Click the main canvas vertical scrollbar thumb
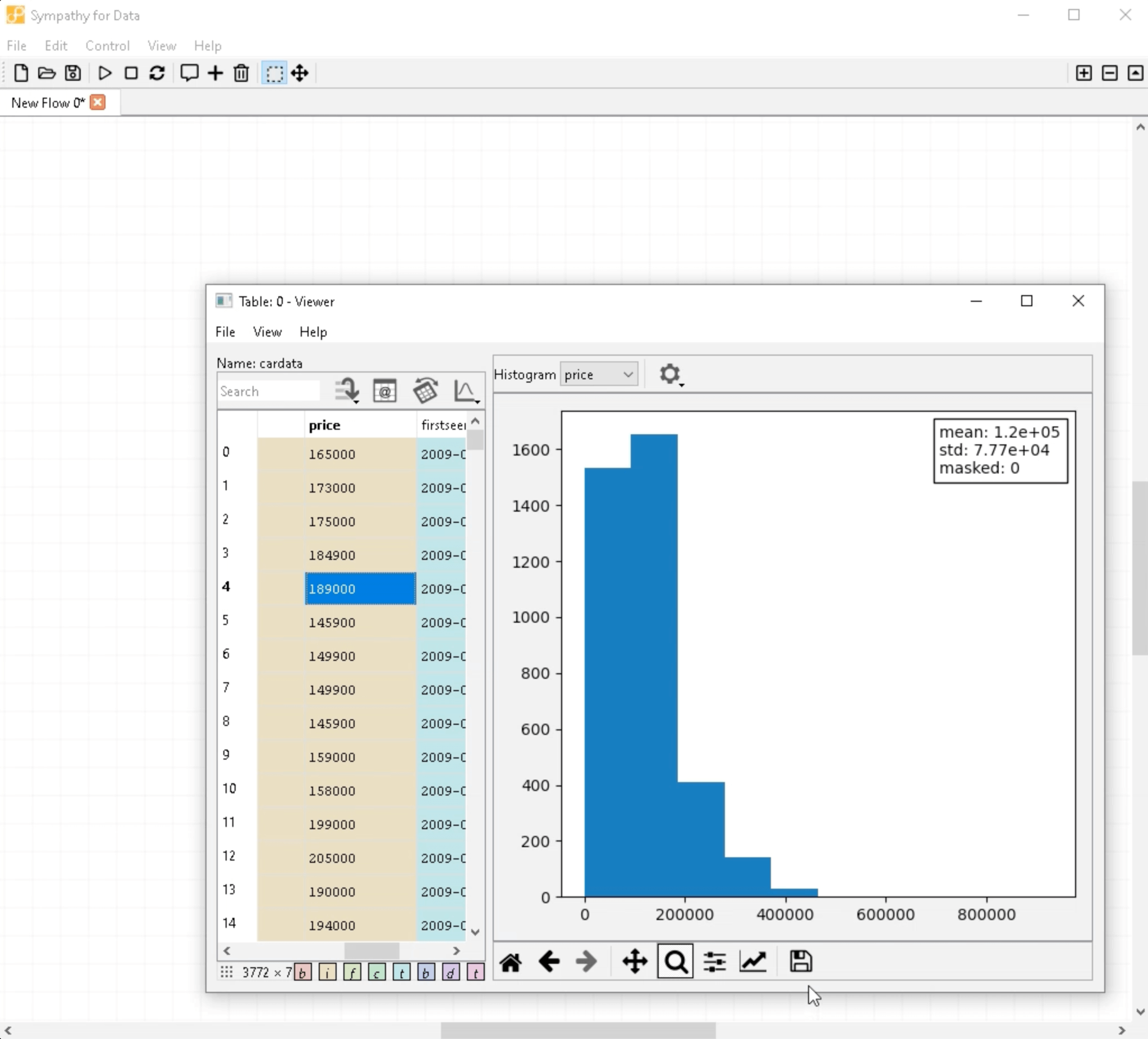This screenshot has height=1039, width=1148. 1140,568
